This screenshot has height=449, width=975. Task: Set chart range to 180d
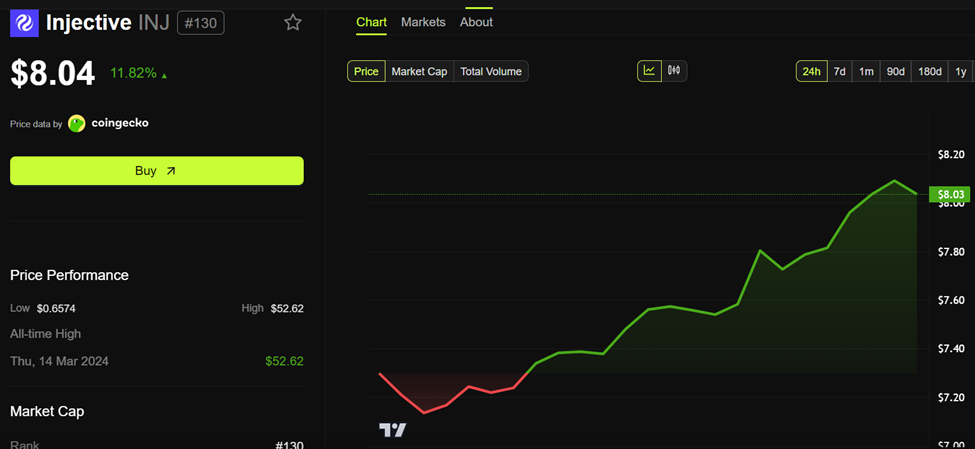(930, 72)
